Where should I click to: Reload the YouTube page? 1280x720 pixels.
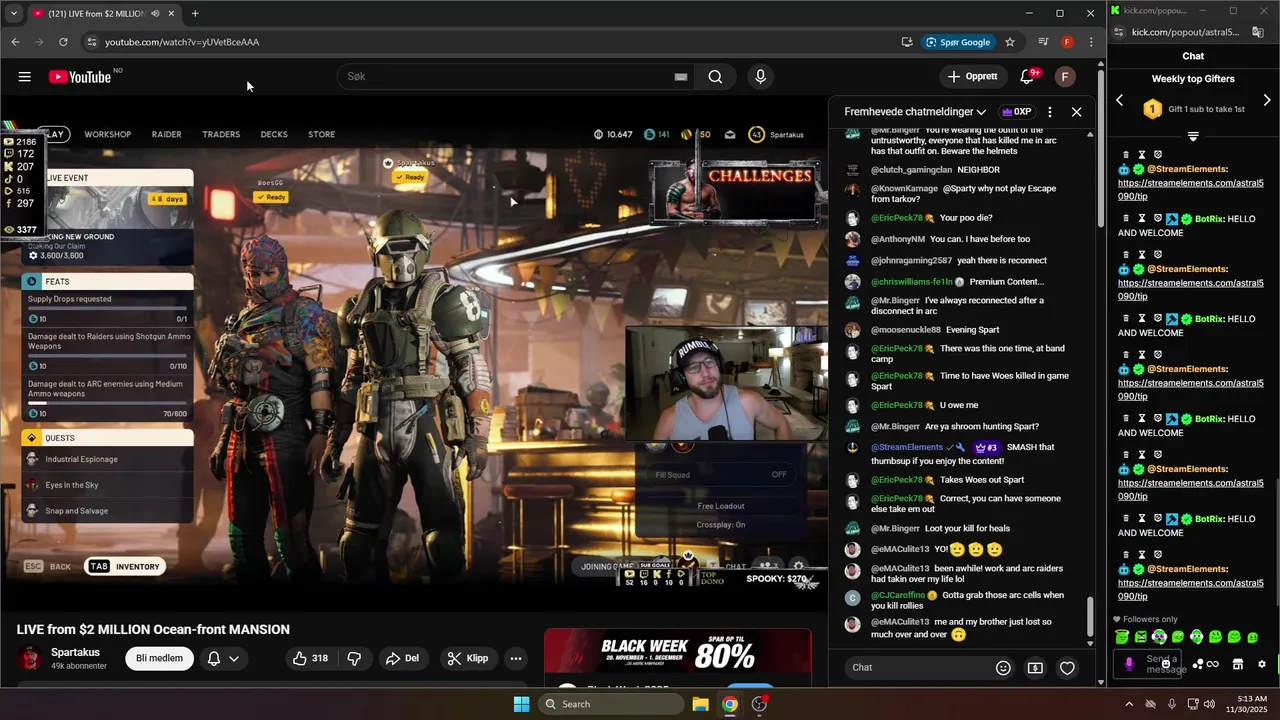pos(63,42)
